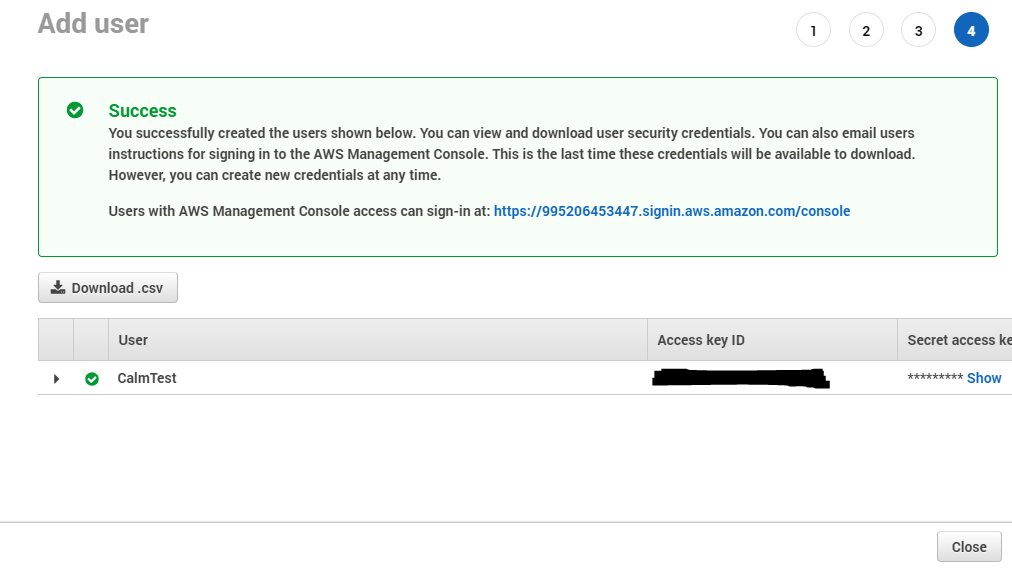
Task: Click the masked secret key asterisks
Action: coord(935,378)
